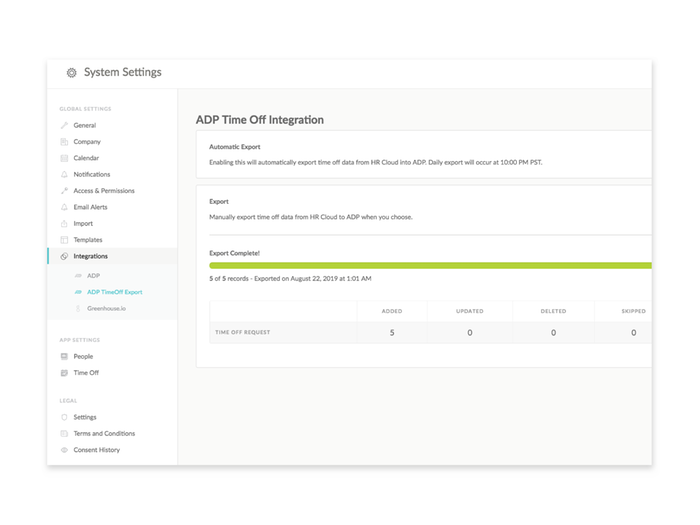
Task: Click the System Settings gear icon
Action: pyautogui.click(x=71, y=72)
